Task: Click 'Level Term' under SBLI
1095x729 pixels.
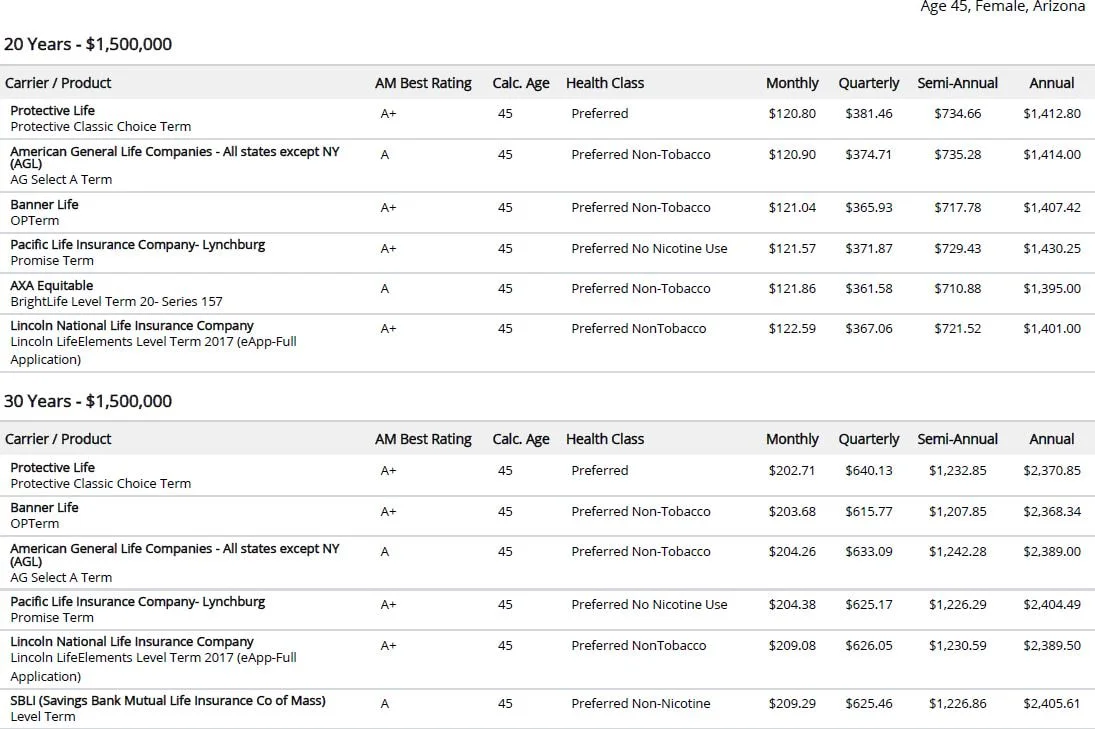Action: [43, 716]
